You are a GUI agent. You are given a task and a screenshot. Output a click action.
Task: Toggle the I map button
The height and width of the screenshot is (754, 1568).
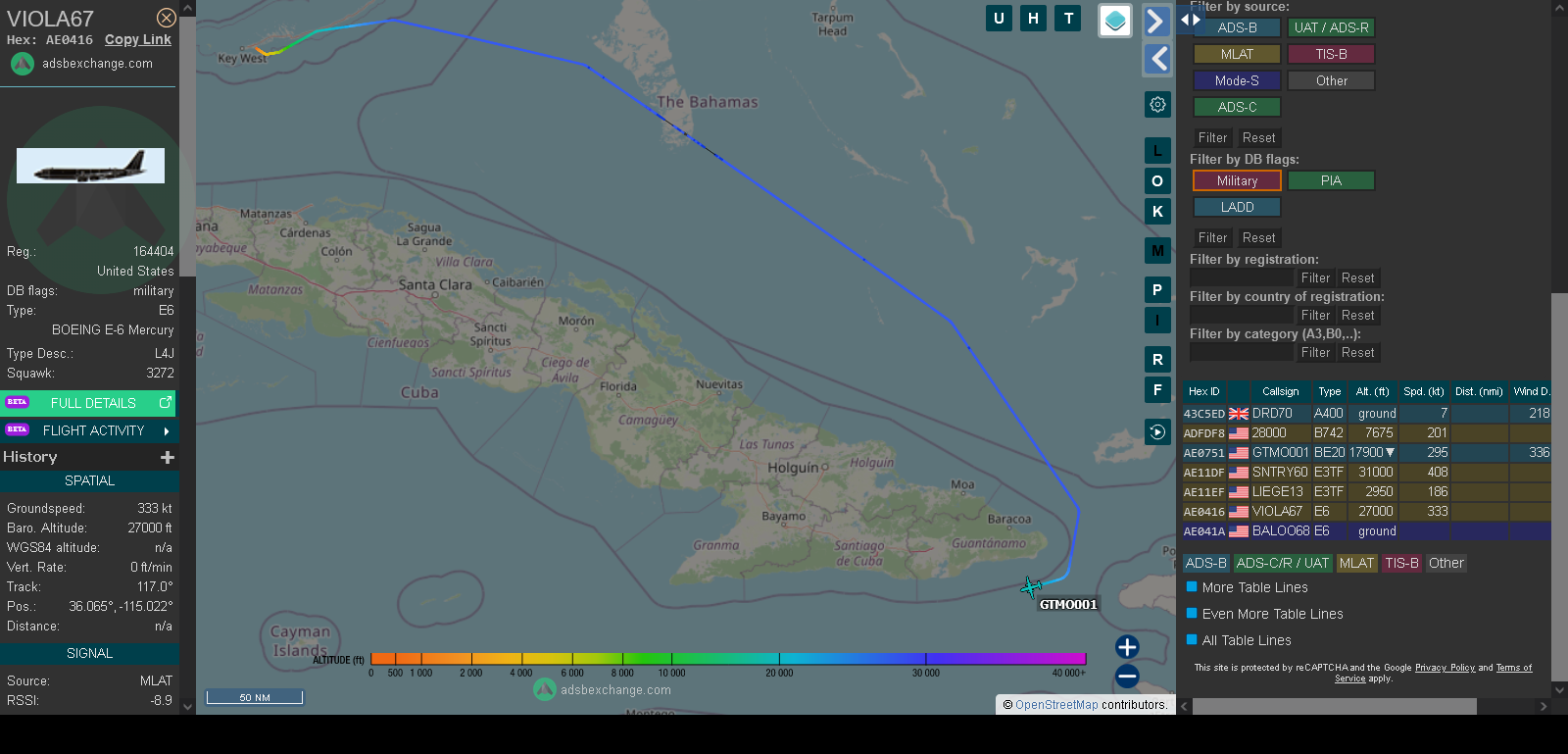pos(1157,321)
